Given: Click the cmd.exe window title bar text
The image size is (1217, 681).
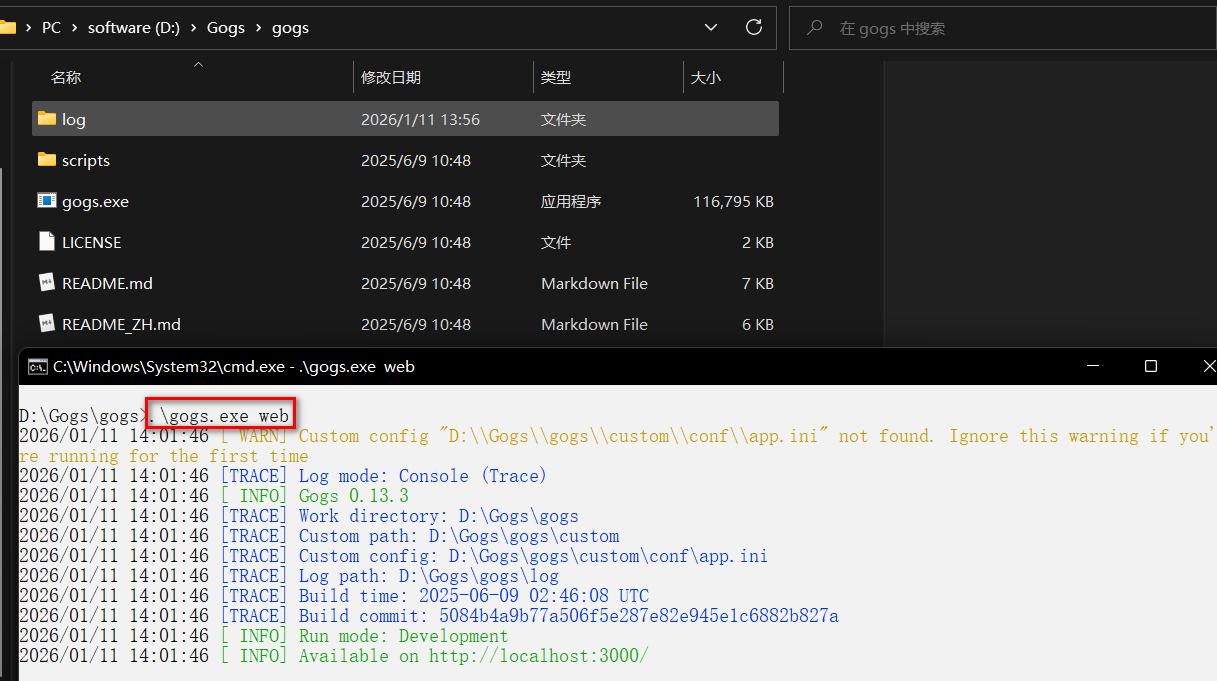Looking at the screenshot, I should pyautogui.click(x=233, y=367).
